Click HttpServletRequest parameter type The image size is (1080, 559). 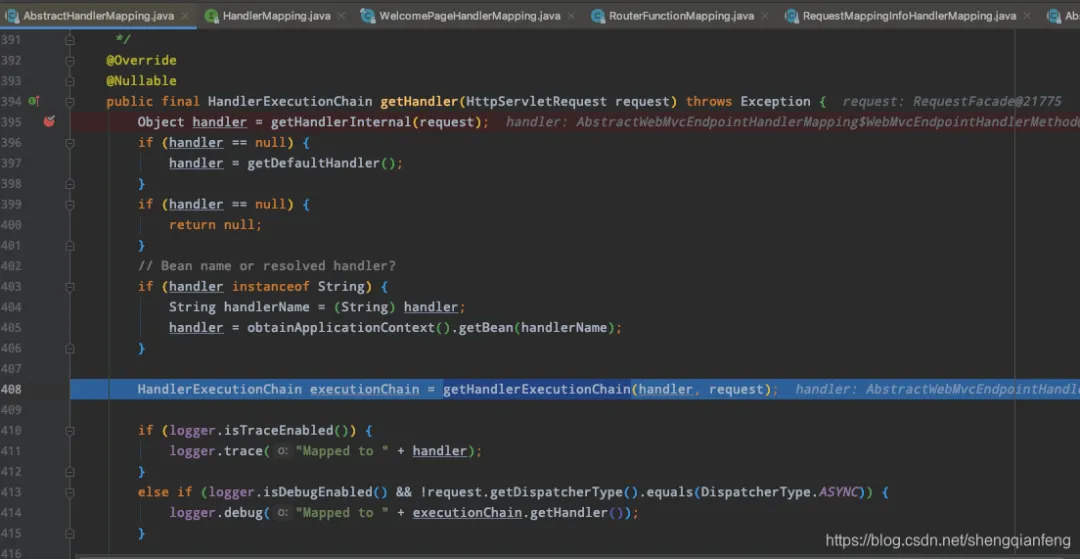[x=537, y=102]
